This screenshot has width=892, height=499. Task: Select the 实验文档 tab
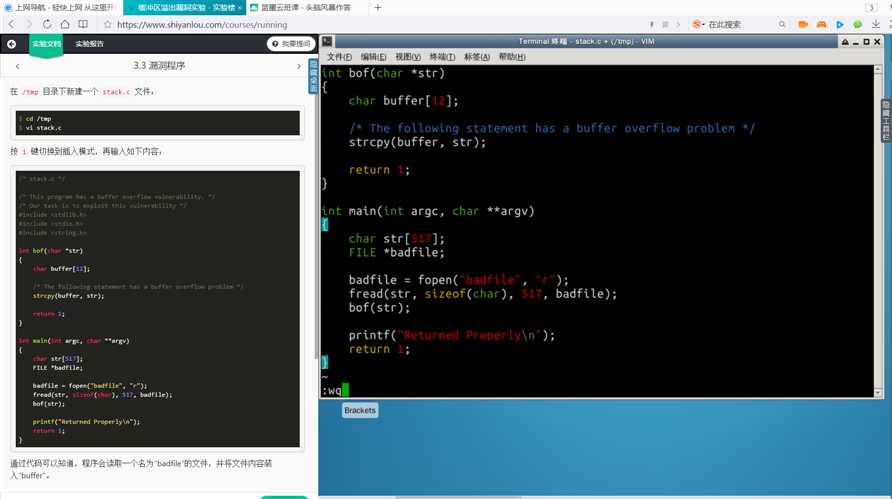click(x=46, y=44)
